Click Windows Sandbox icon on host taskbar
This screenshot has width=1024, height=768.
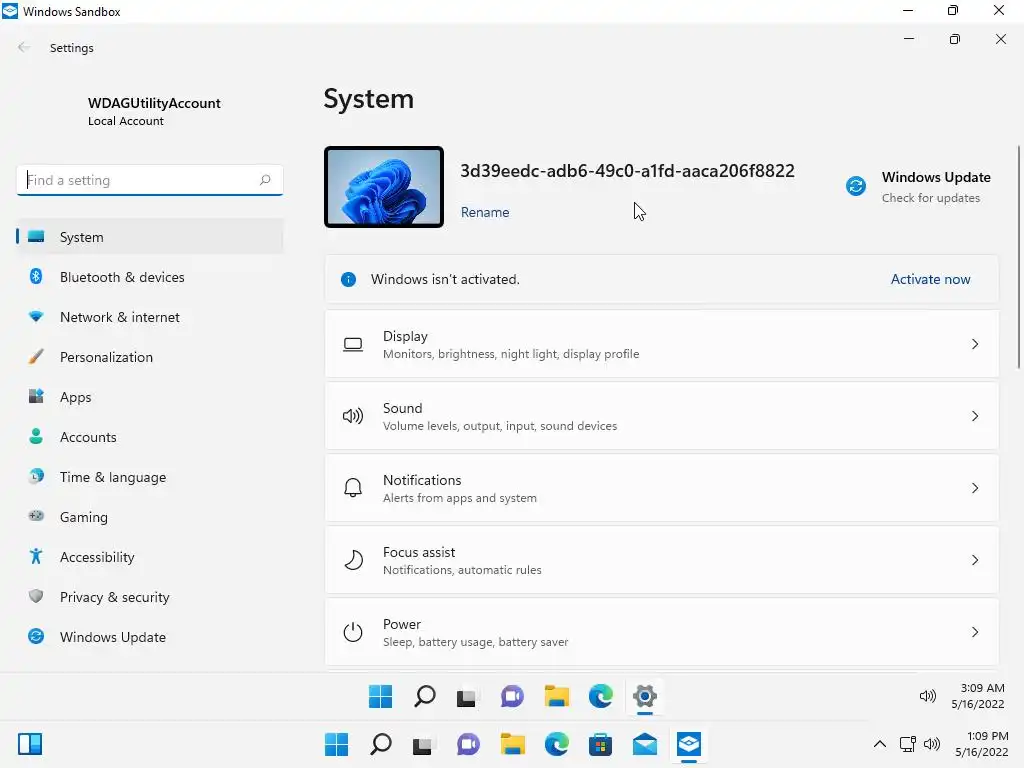coord(689,744)
